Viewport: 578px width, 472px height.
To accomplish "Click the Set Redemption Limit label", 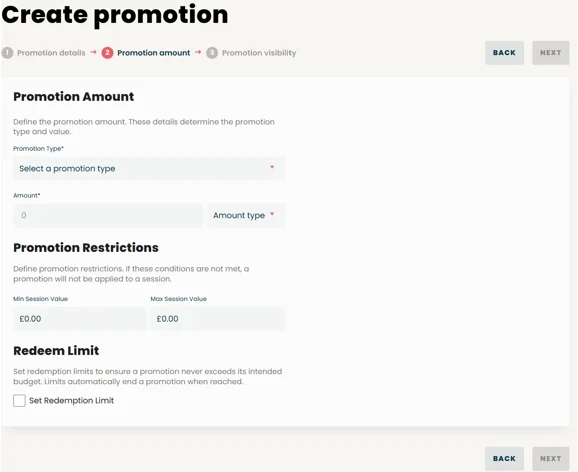I will point(72,400).
